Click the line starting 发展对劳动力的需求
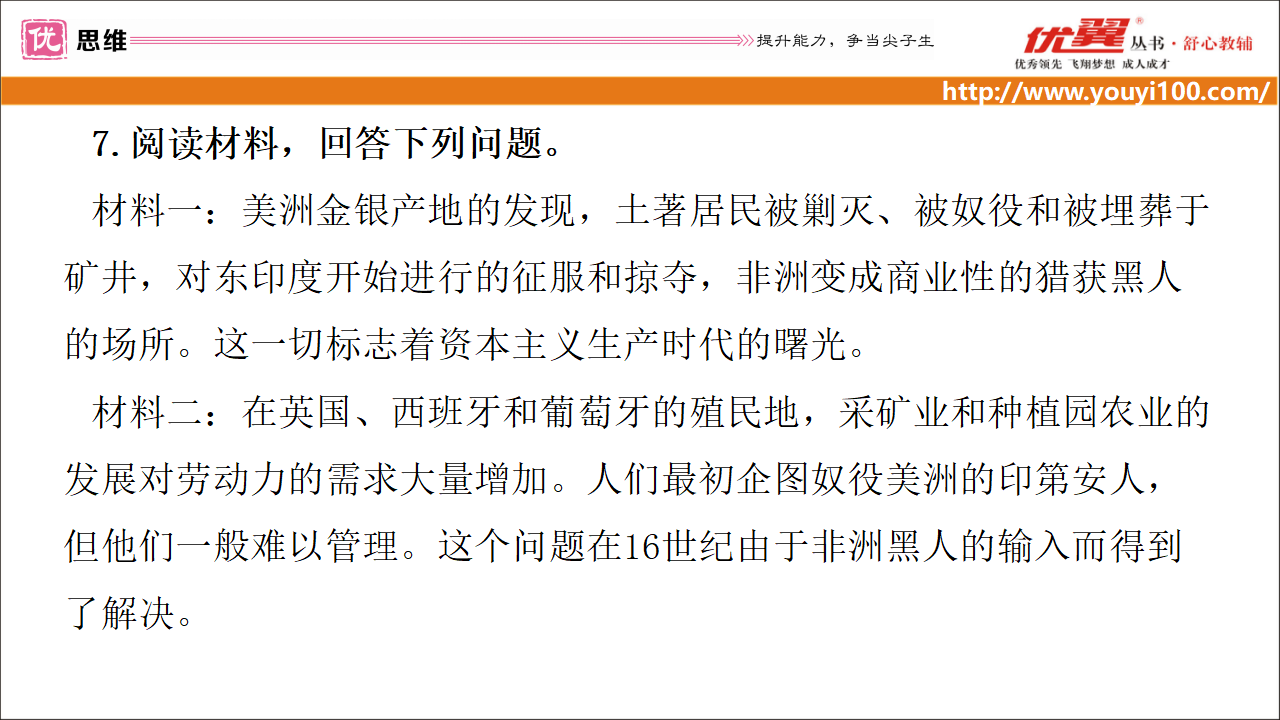This screenshot has height=720, width=1280. pyautogui.click(x=616, y=479)
